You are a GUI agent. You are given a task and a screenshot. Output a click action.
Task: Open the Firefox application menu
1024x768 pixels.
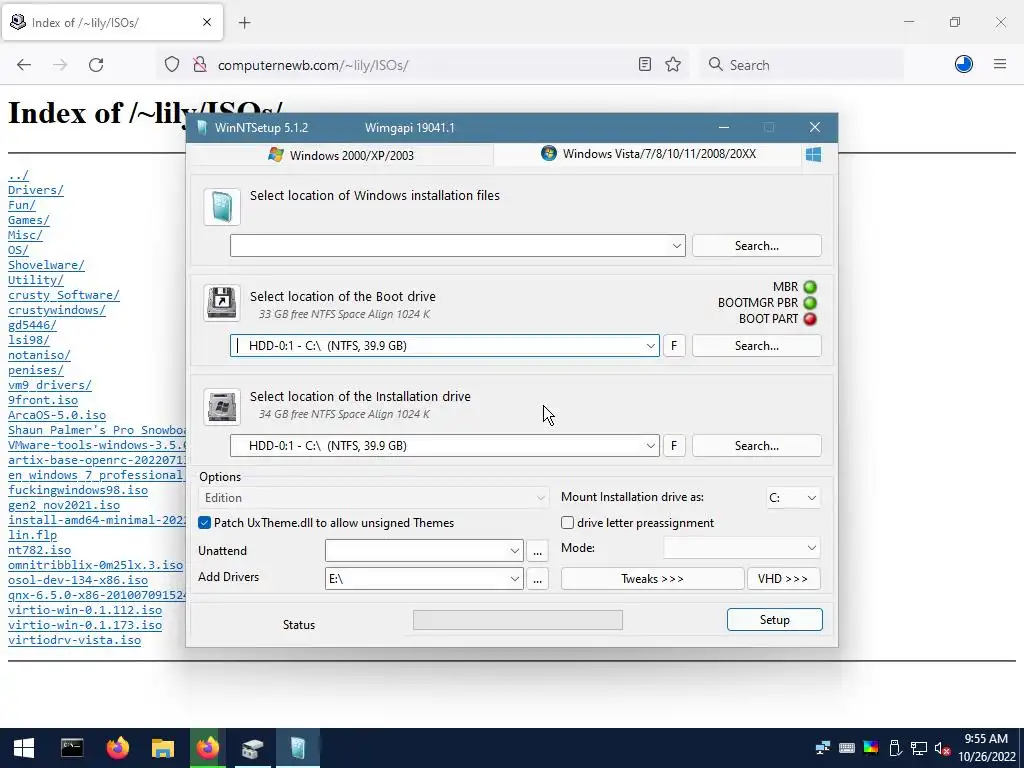pyautogui.click(x=1000, y=64)
